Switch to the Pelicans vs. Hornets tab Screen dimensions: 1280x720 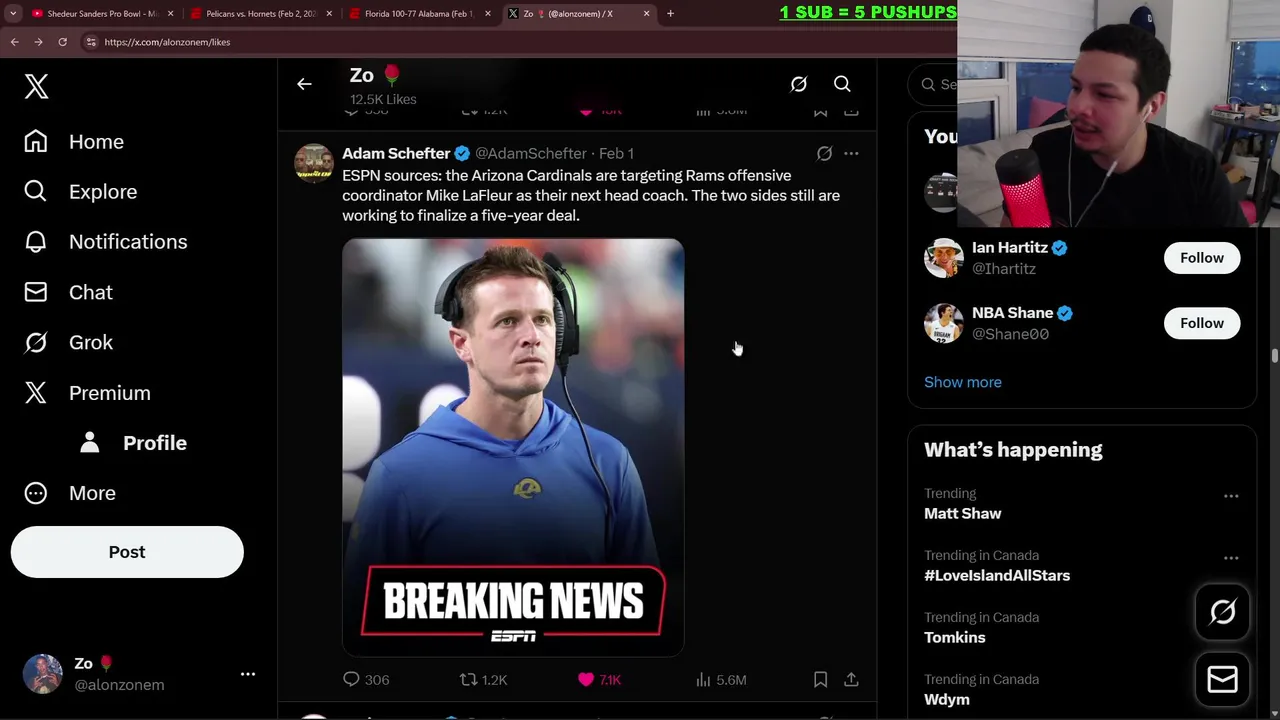coord(262,14)
